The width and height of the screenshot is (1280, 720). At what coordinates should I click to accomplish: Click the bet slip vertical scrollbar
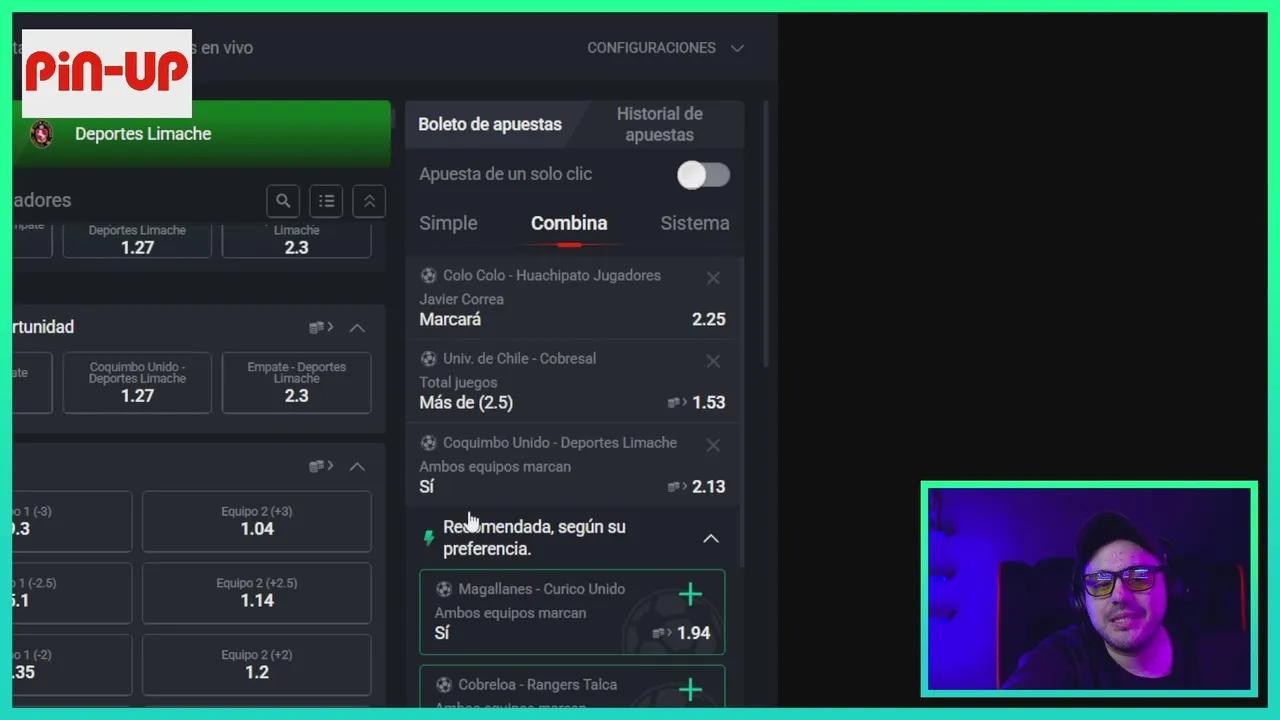(766, 232)
